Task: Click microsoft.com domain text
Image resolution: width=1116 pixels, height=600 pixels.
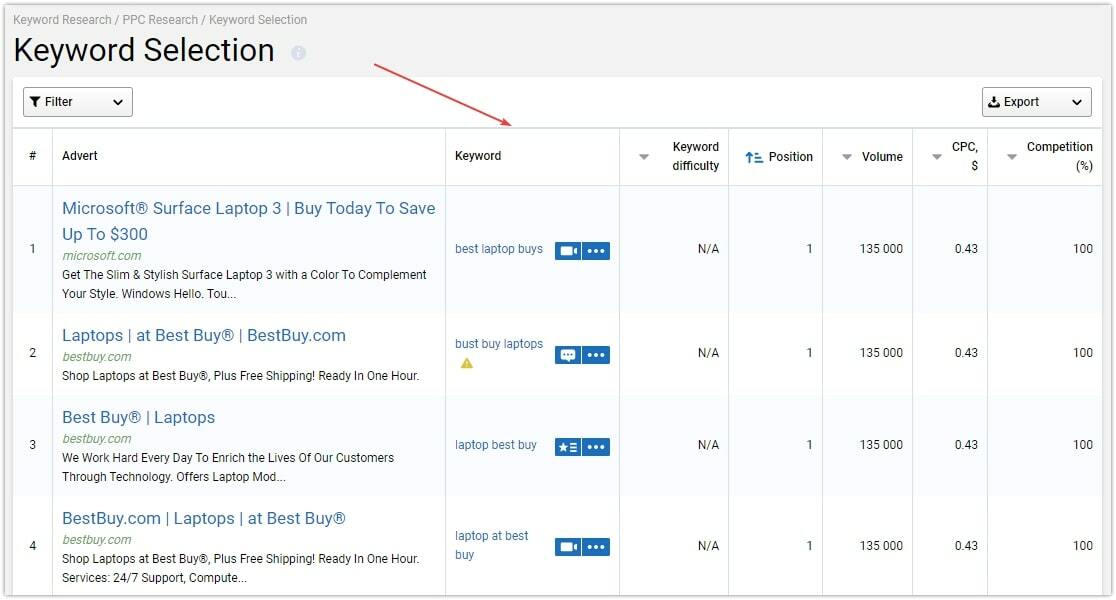Action: pos(102,256)
